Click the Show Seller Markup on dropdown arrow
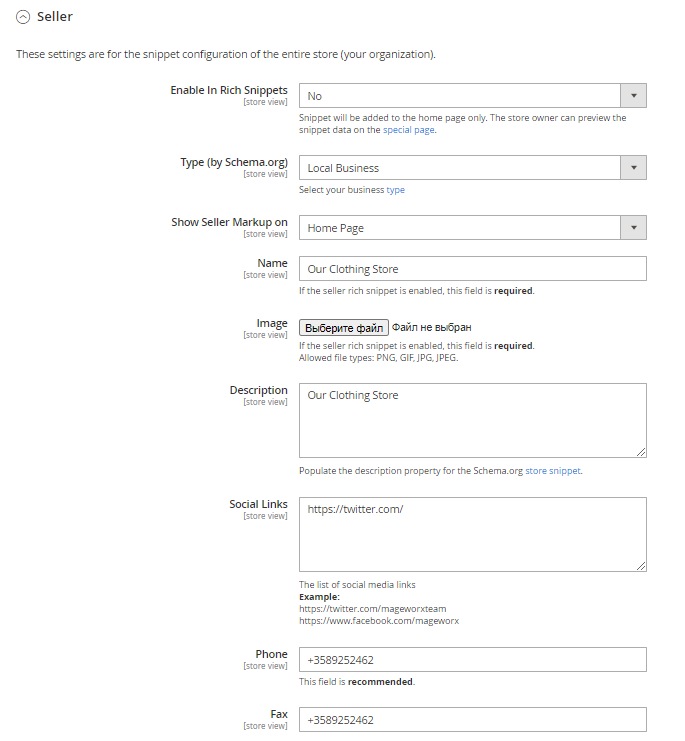The width and height of the screenshot is (685, 741). 633,228
